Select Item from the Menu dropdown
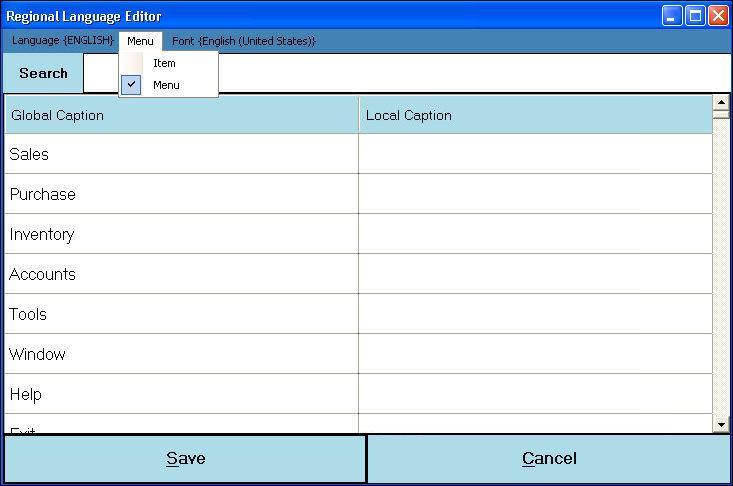 (x=165, y=63)
